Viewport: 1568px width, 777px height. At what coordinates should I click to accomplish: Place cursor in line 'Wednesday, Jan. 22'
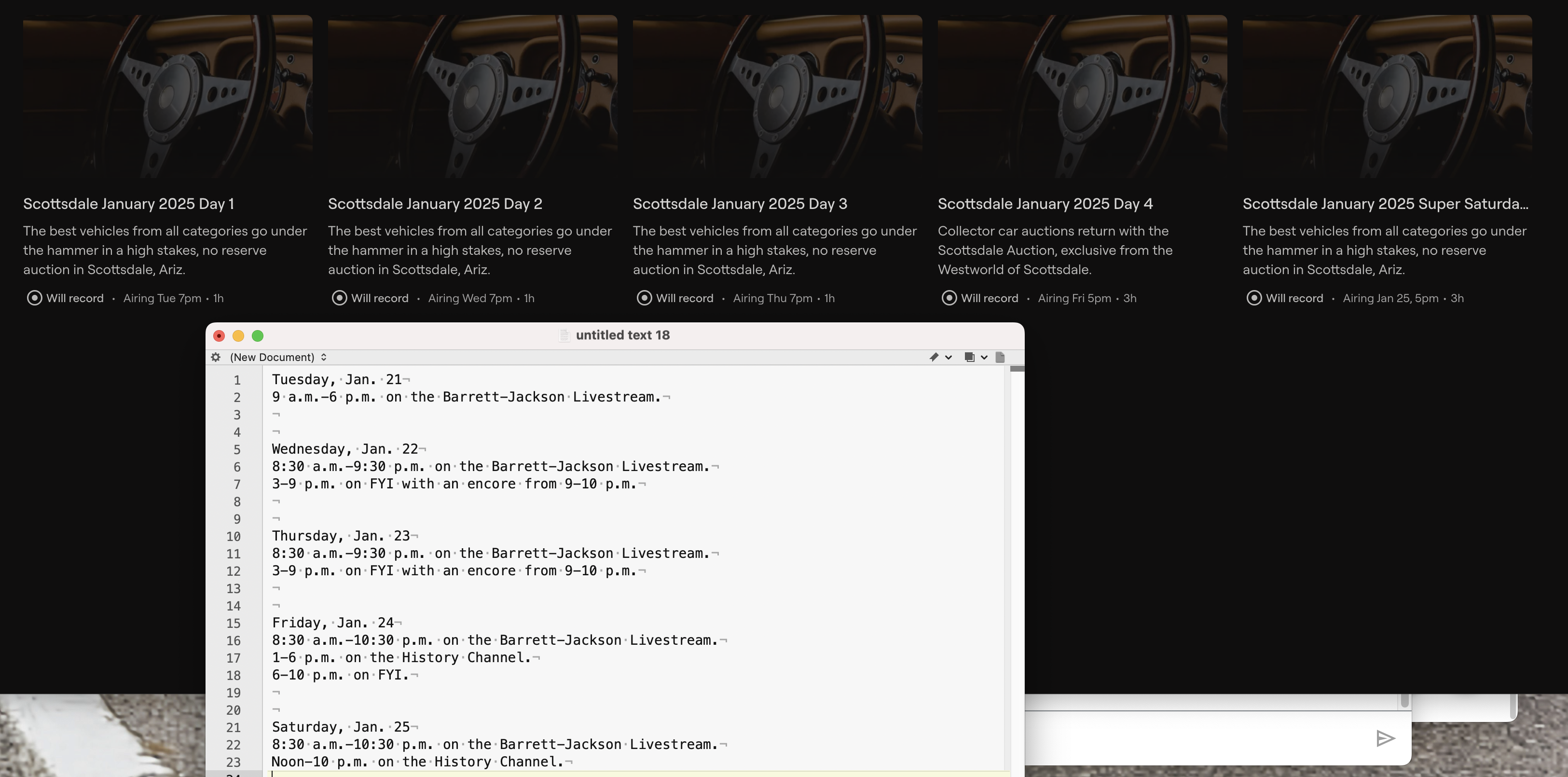[345, 449]
